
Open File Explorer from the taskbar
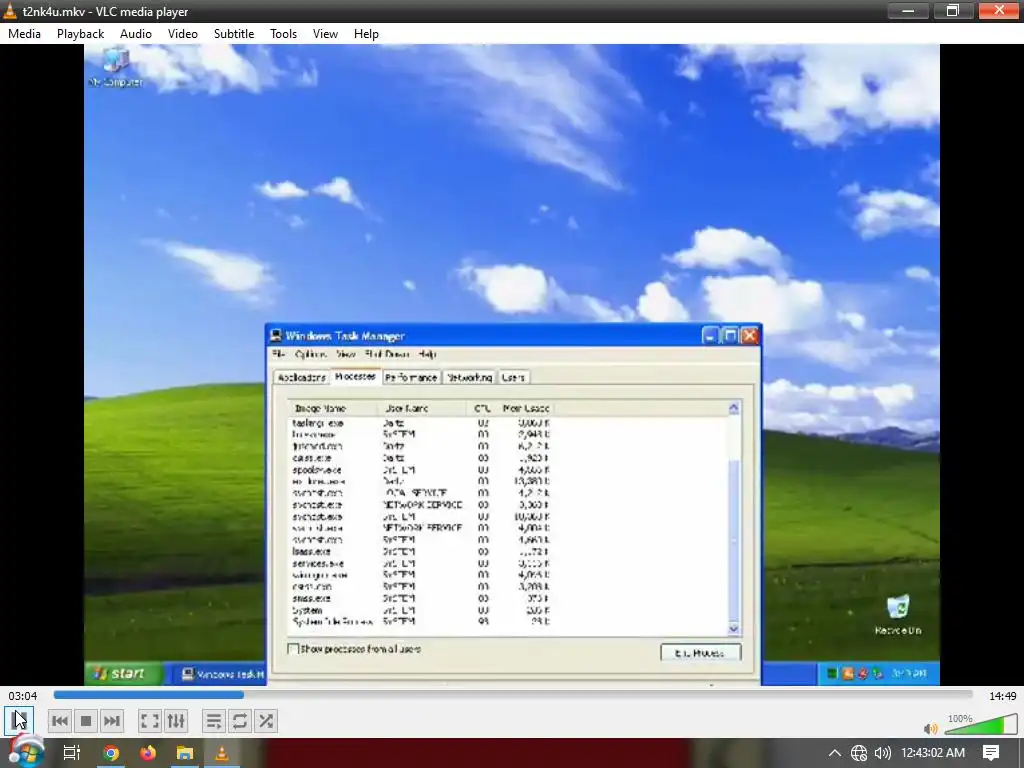tap(185, 753)
